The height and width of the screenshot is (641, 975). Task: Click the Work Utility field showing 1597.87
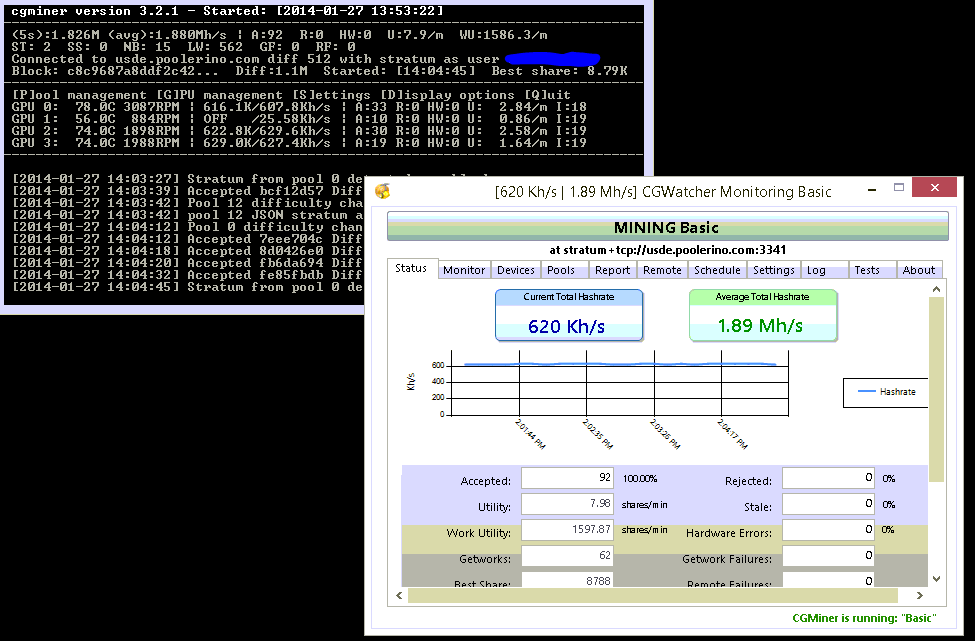[567, 530]
